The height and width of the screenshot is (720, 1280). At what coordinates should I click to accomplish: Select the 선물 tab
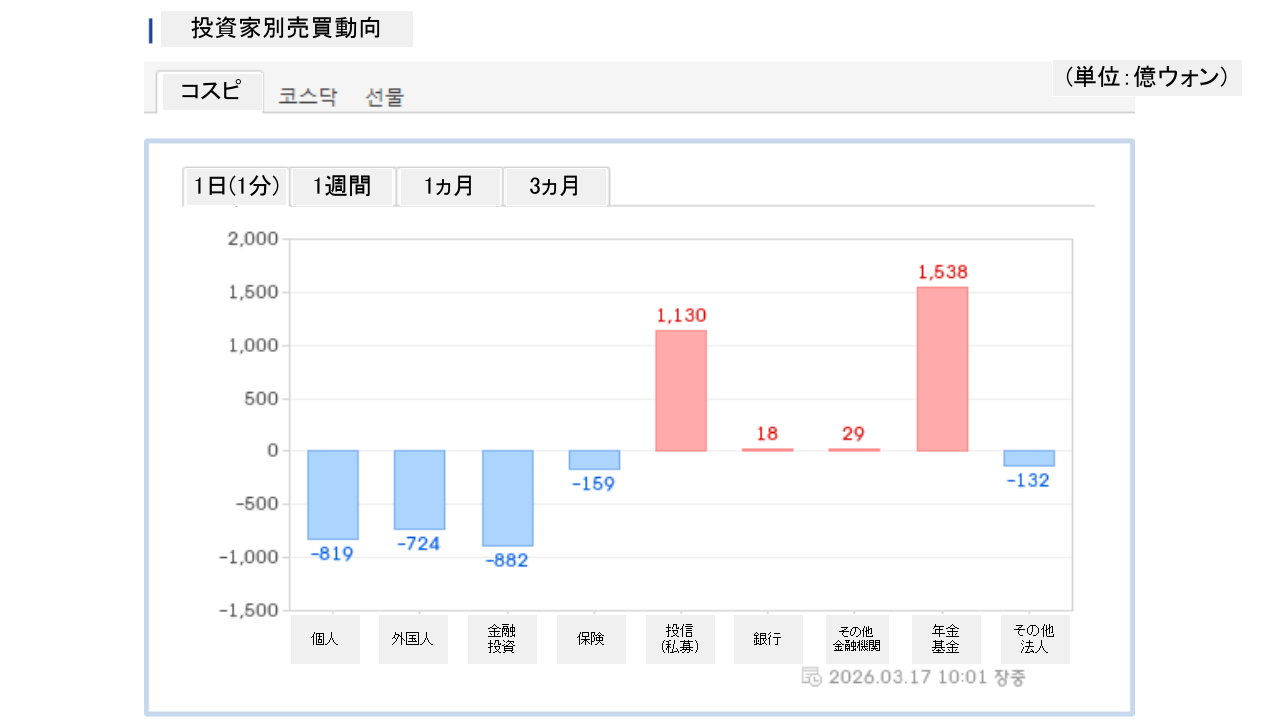(x=385, y=97)
